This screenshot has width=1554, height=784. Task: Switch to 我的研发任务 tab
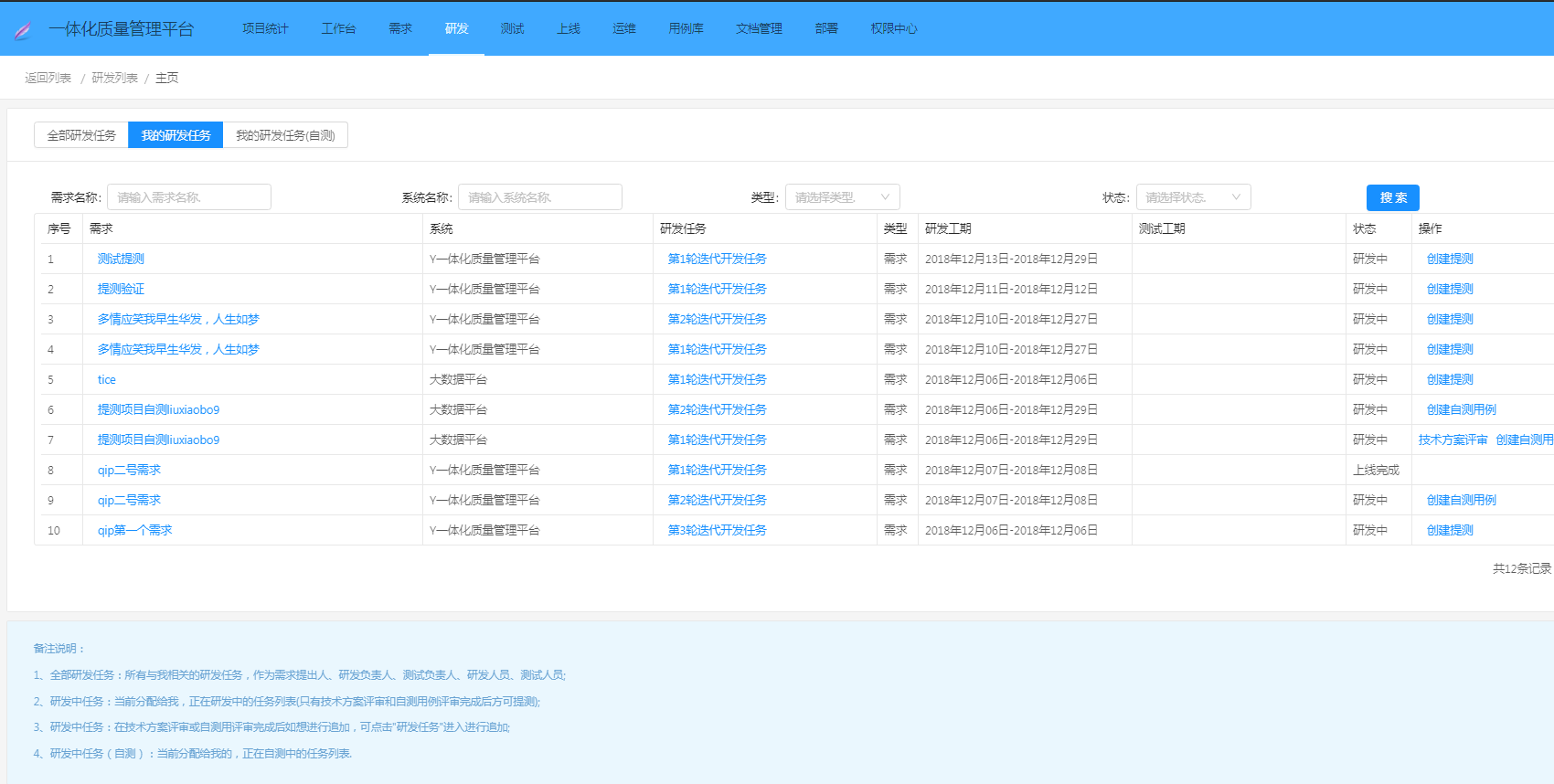pos(176,135)
